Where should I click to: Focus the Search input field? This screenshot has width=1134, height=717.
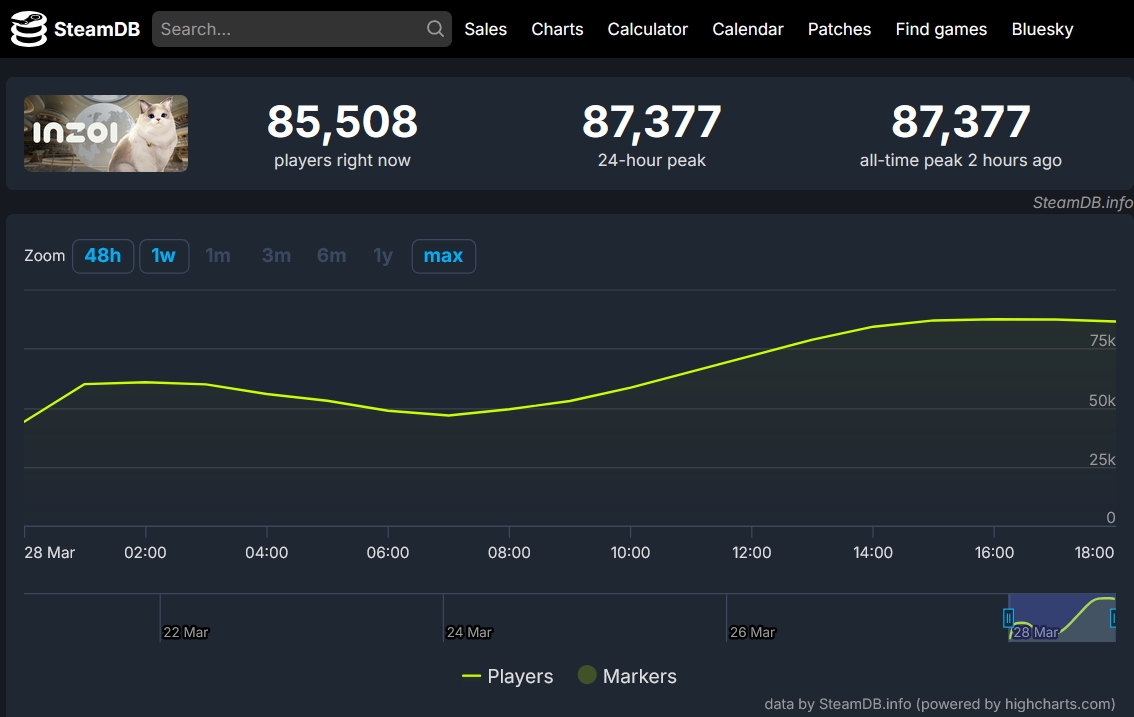tap(290, 29)
